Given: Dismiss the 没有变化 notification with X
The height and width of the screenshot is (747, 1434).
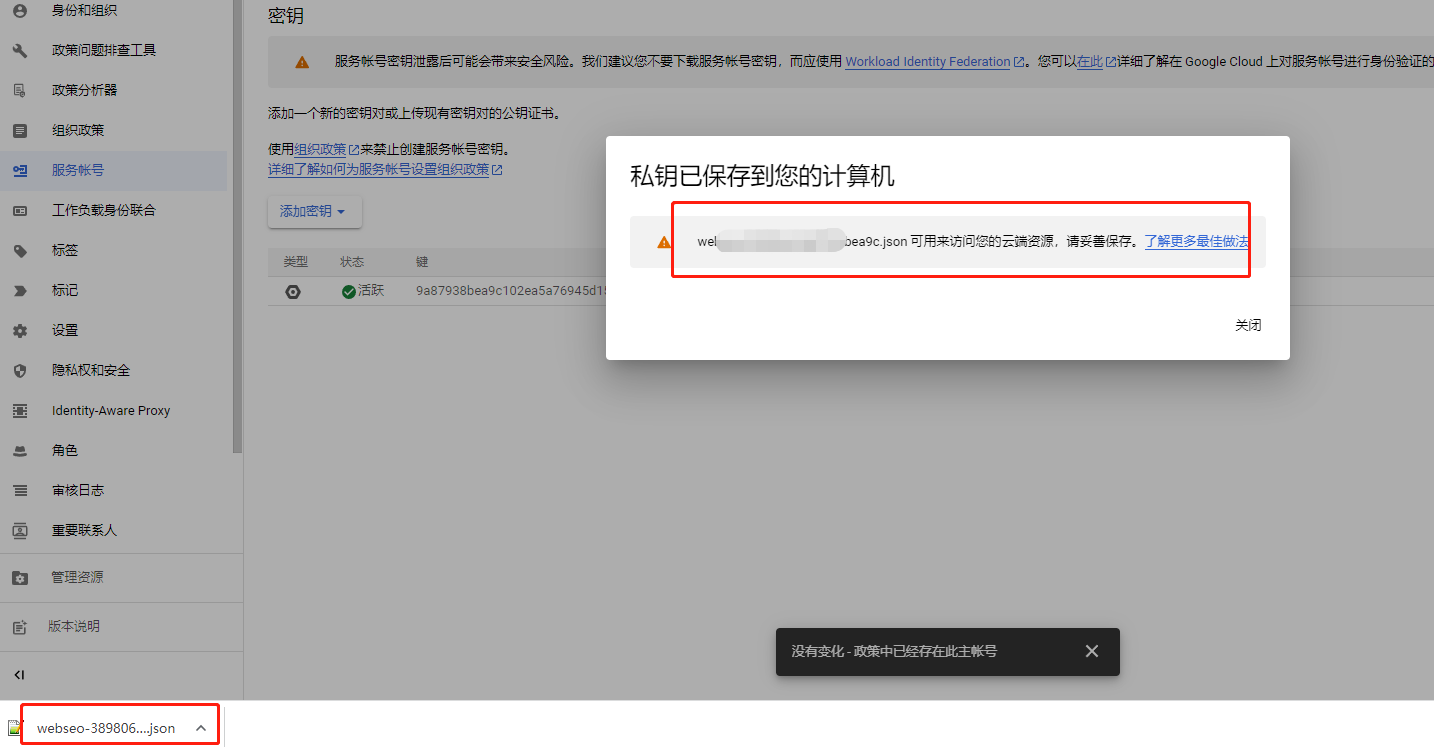Looking at the screenshot, I should click(x=1092, y=651).
